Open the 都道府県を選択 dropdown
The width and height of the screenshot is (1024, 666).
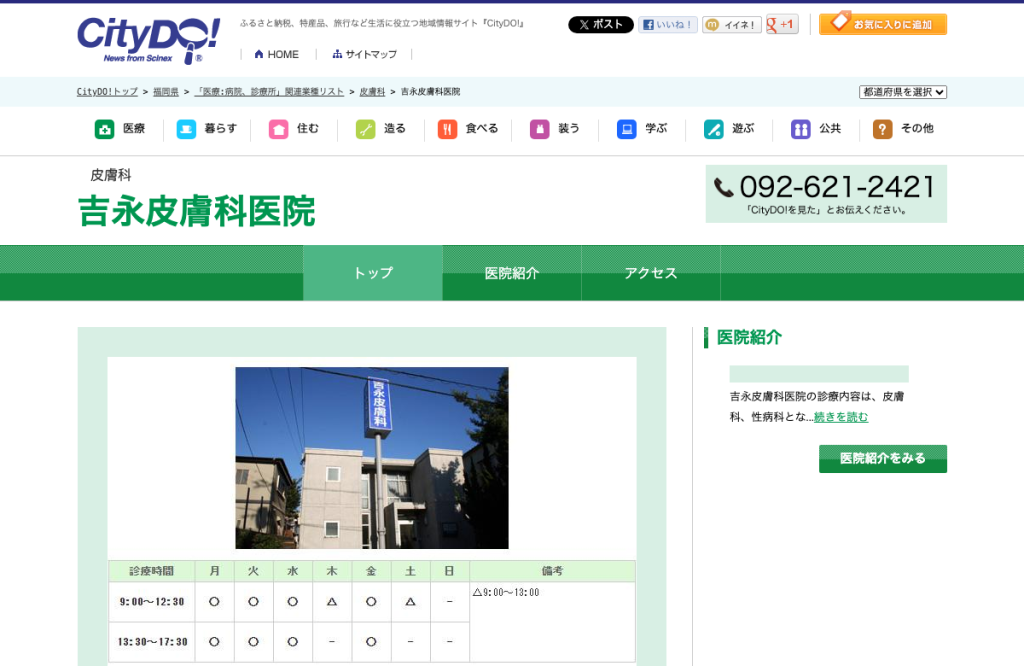(x=903, y=92)
